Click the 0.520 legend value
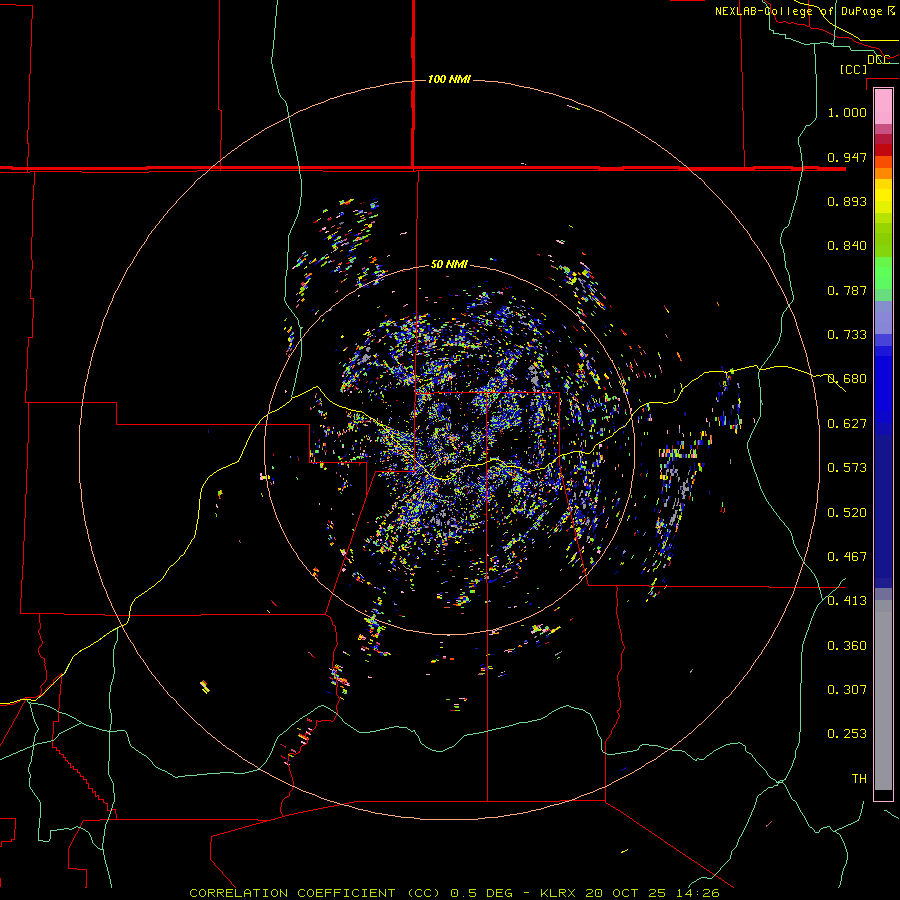Screen dimensions: 900x900 click(x=847, y=513)
